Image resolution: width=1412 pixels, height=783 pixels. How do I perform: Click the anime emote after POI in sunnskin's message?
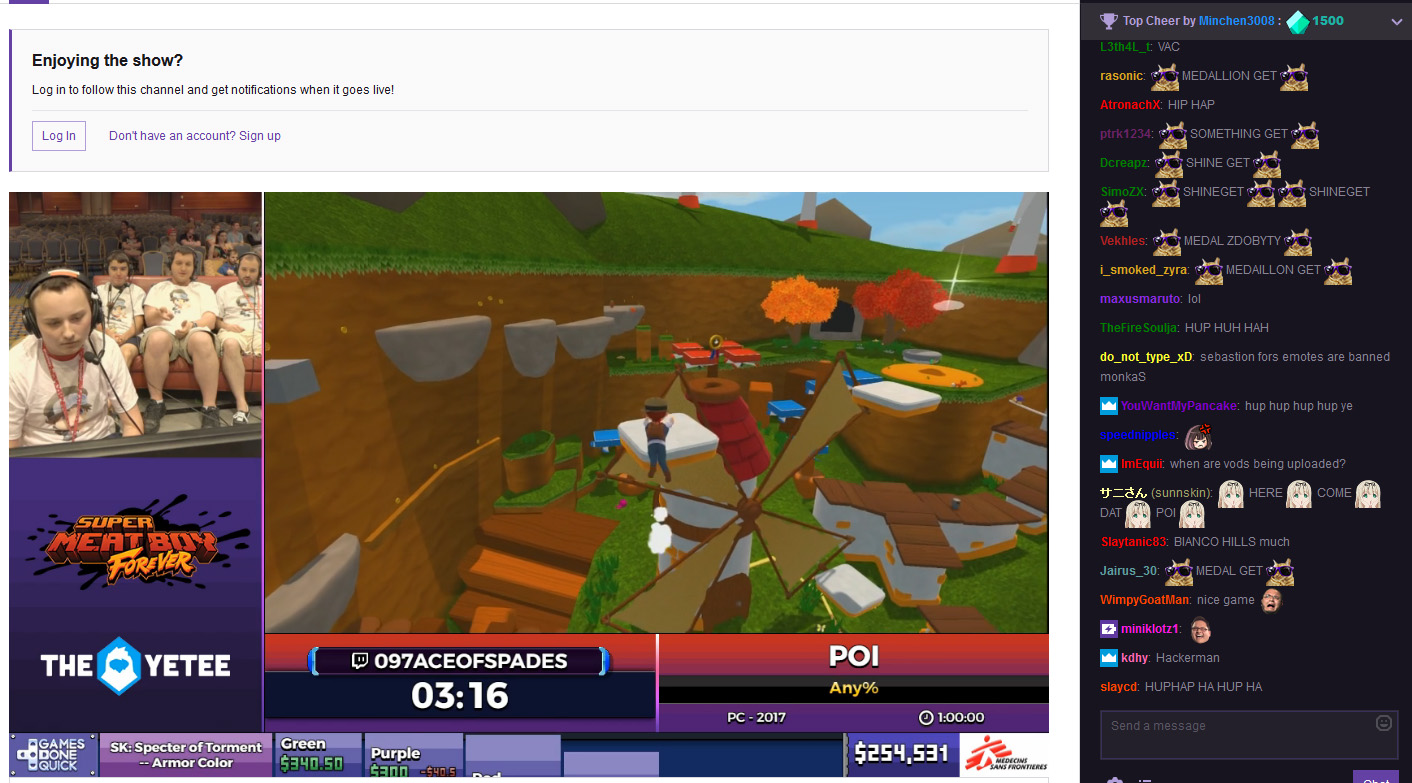coord(1191,514)
